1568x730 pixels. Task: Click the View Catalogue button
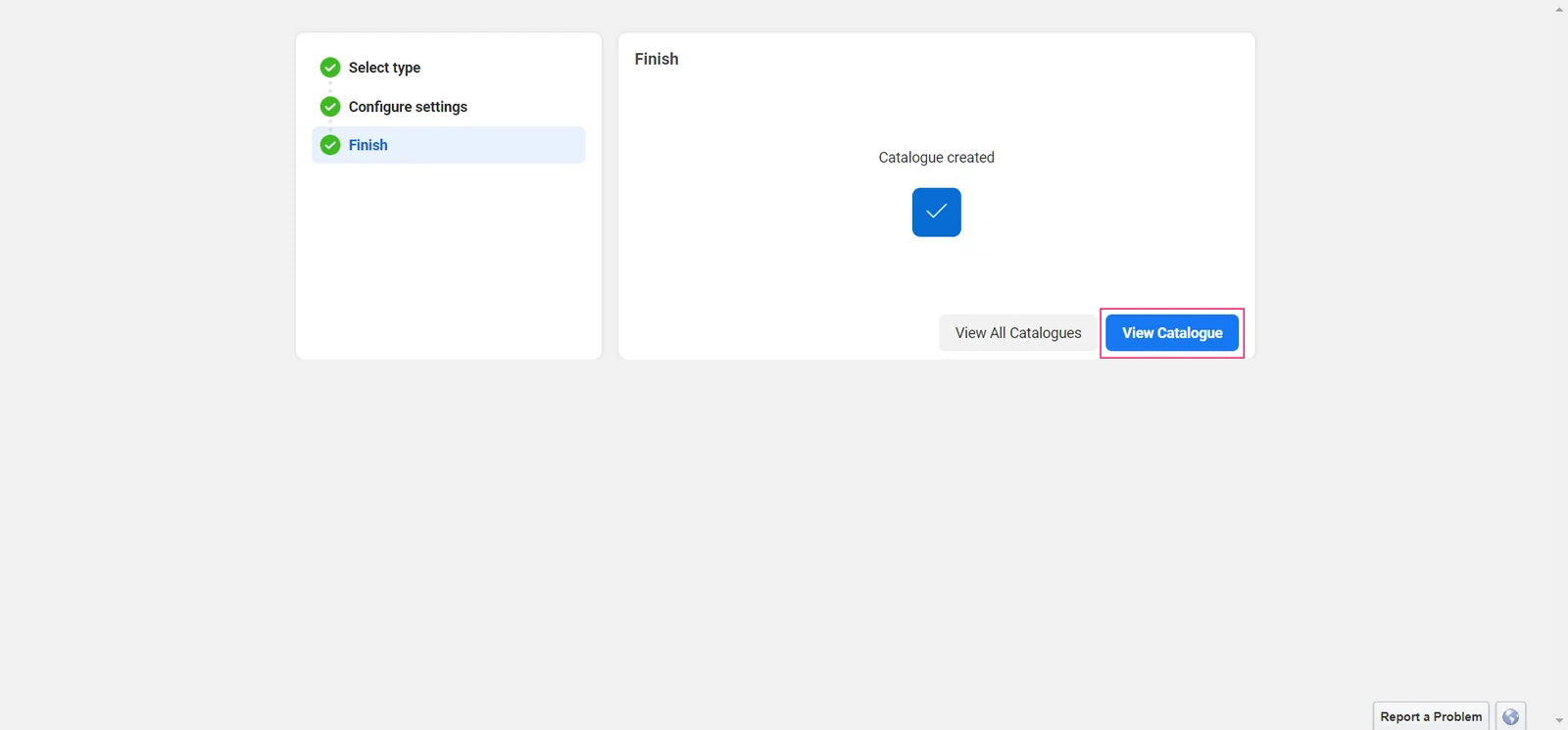click(x=1172, y=333)
